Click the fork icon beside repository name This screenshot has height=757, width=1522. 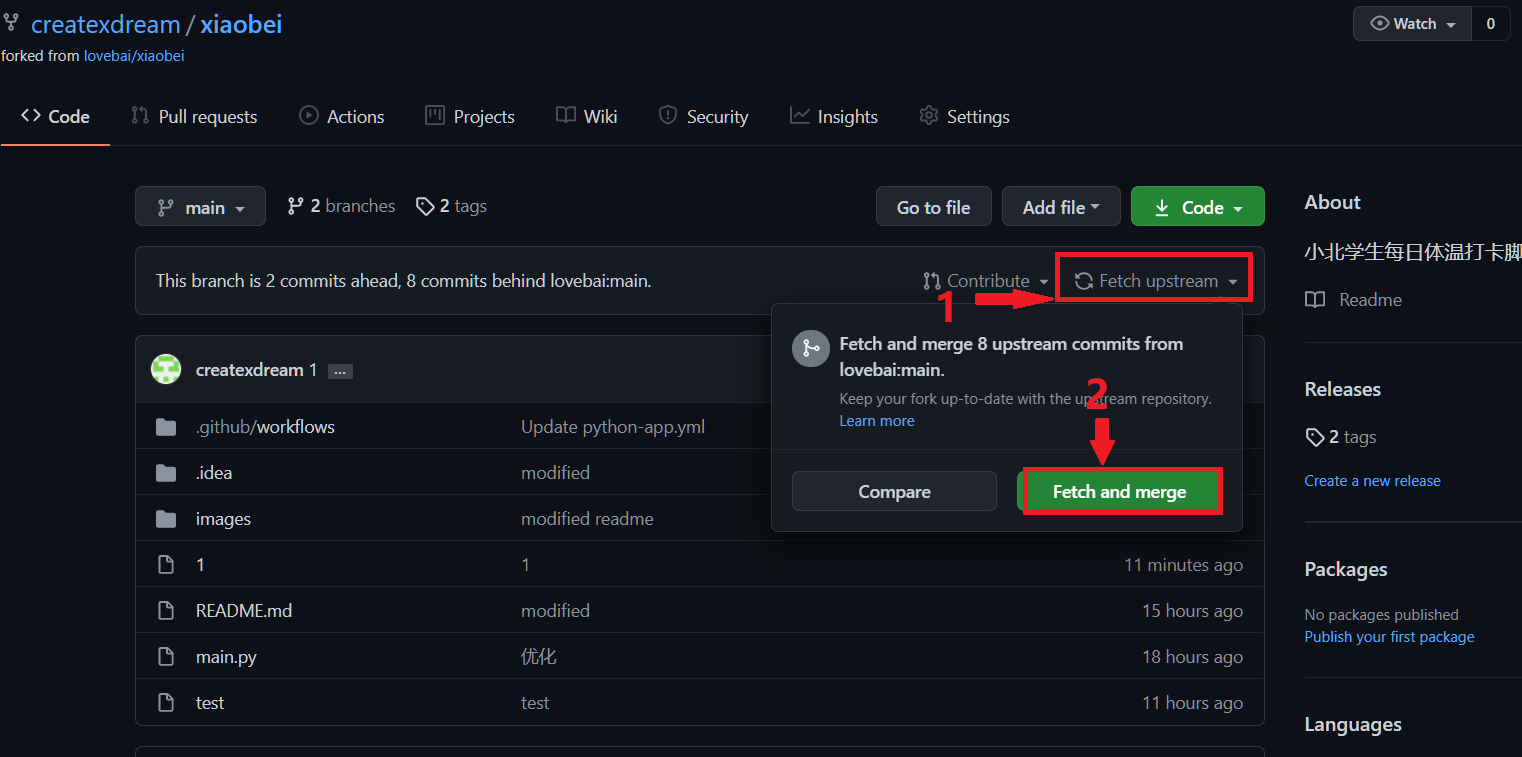tap(11, 23)
